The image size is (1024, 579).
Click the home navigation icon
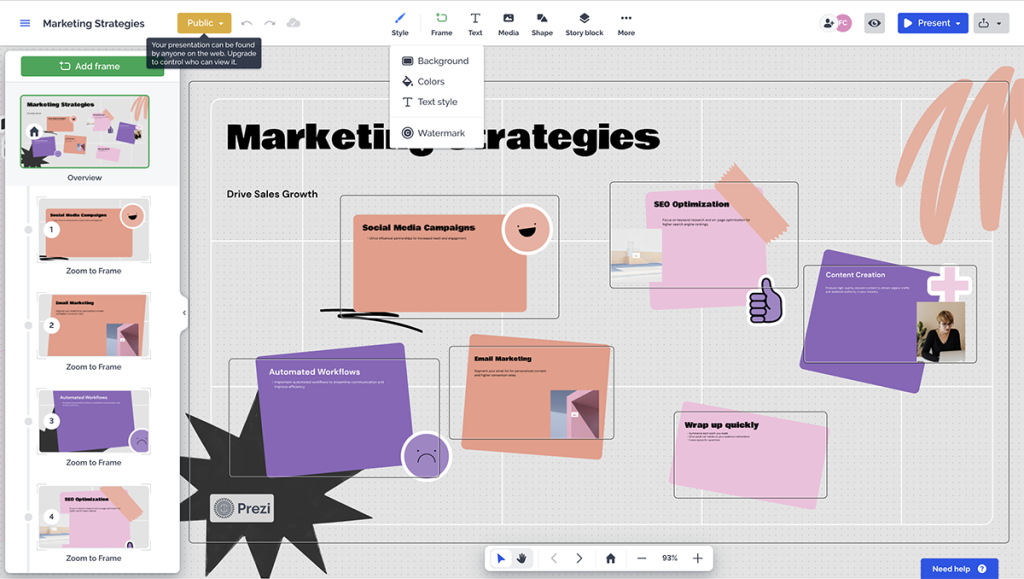pyautogui.click(x=610, y=558)
